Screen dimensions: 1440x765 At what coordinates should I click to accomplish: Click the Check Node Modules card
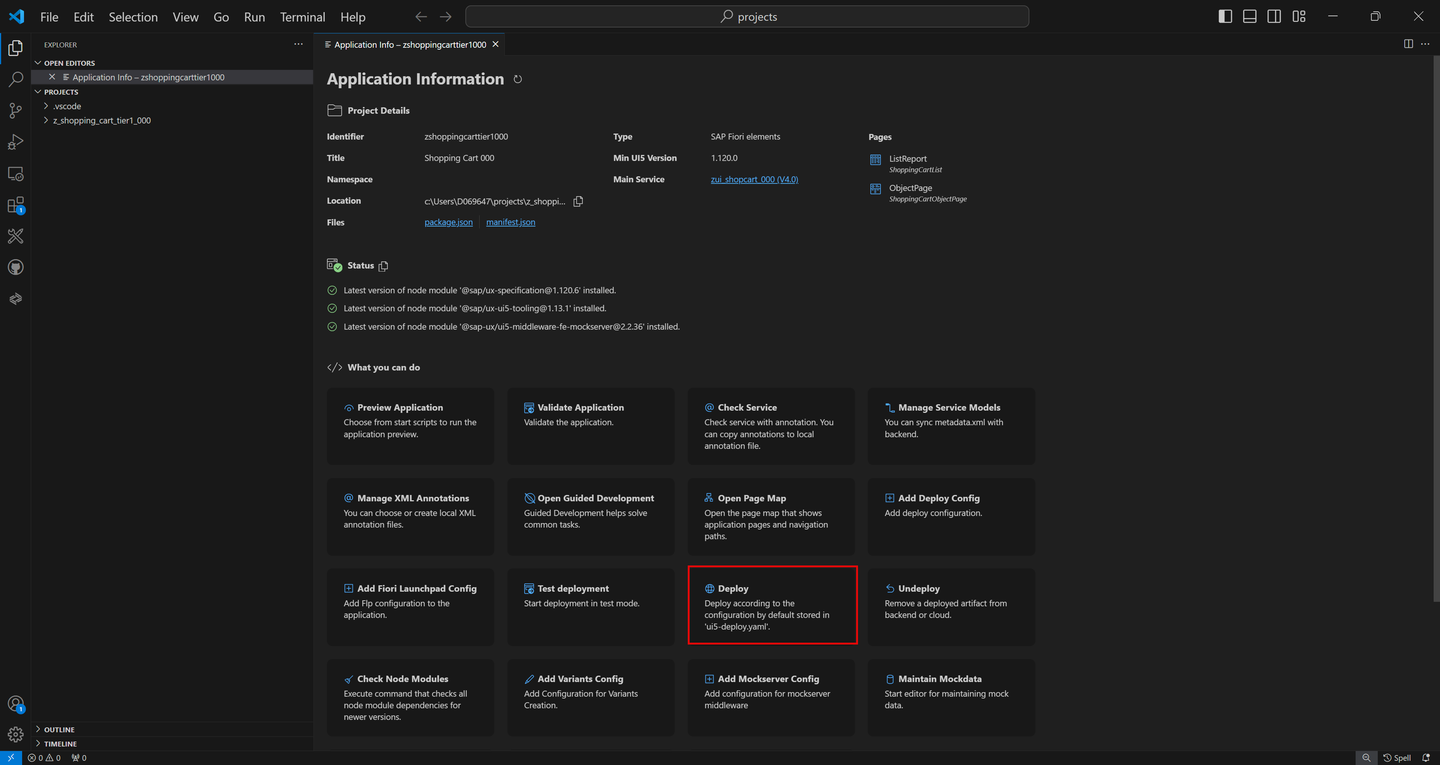(410, 697)
